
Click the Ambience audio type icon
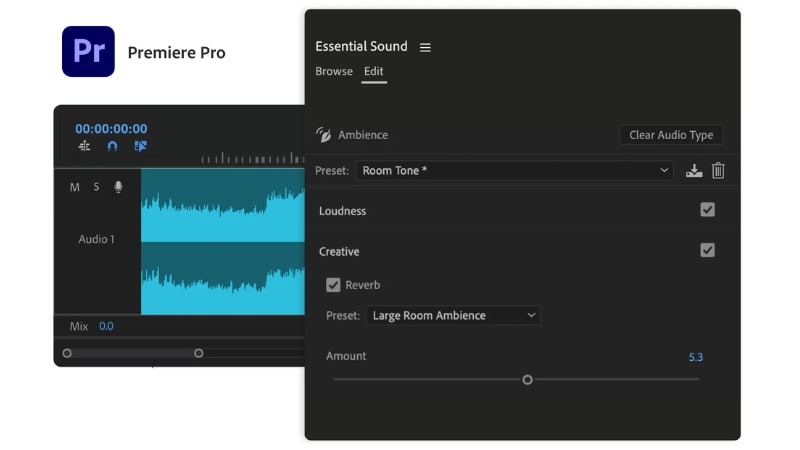pyautogui.click(x=323, y=135)
